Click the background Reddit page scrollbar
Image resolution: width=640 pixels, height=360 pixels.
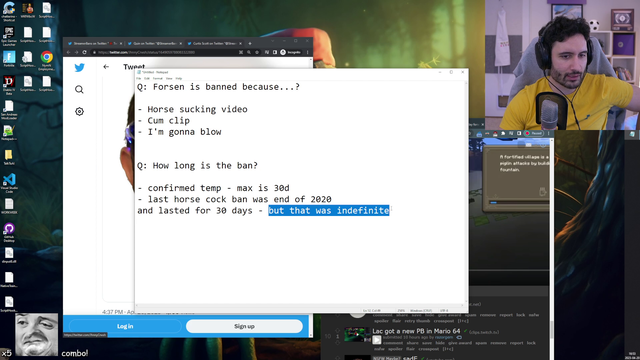click(x=551, y=329)
